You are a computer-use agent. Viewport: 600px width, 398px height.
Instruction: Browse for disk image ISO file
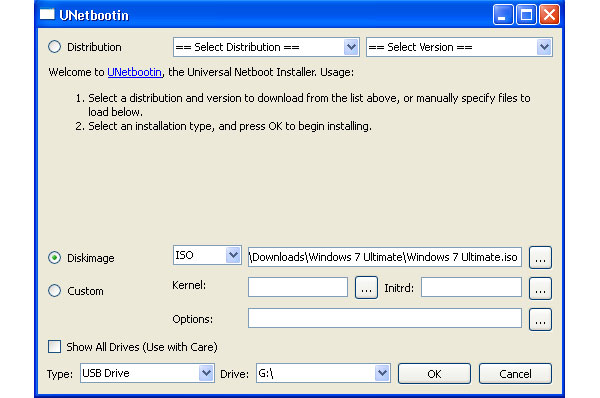coord(540,258)
